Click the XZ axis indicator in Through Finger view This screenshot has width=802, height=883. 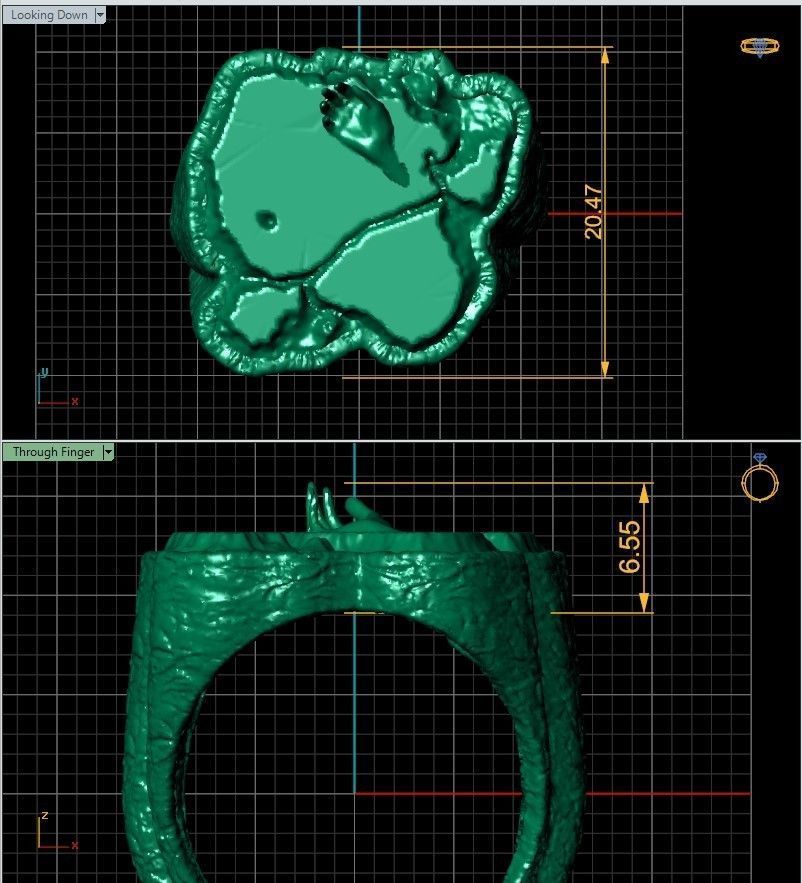click(x=58, y=831)
